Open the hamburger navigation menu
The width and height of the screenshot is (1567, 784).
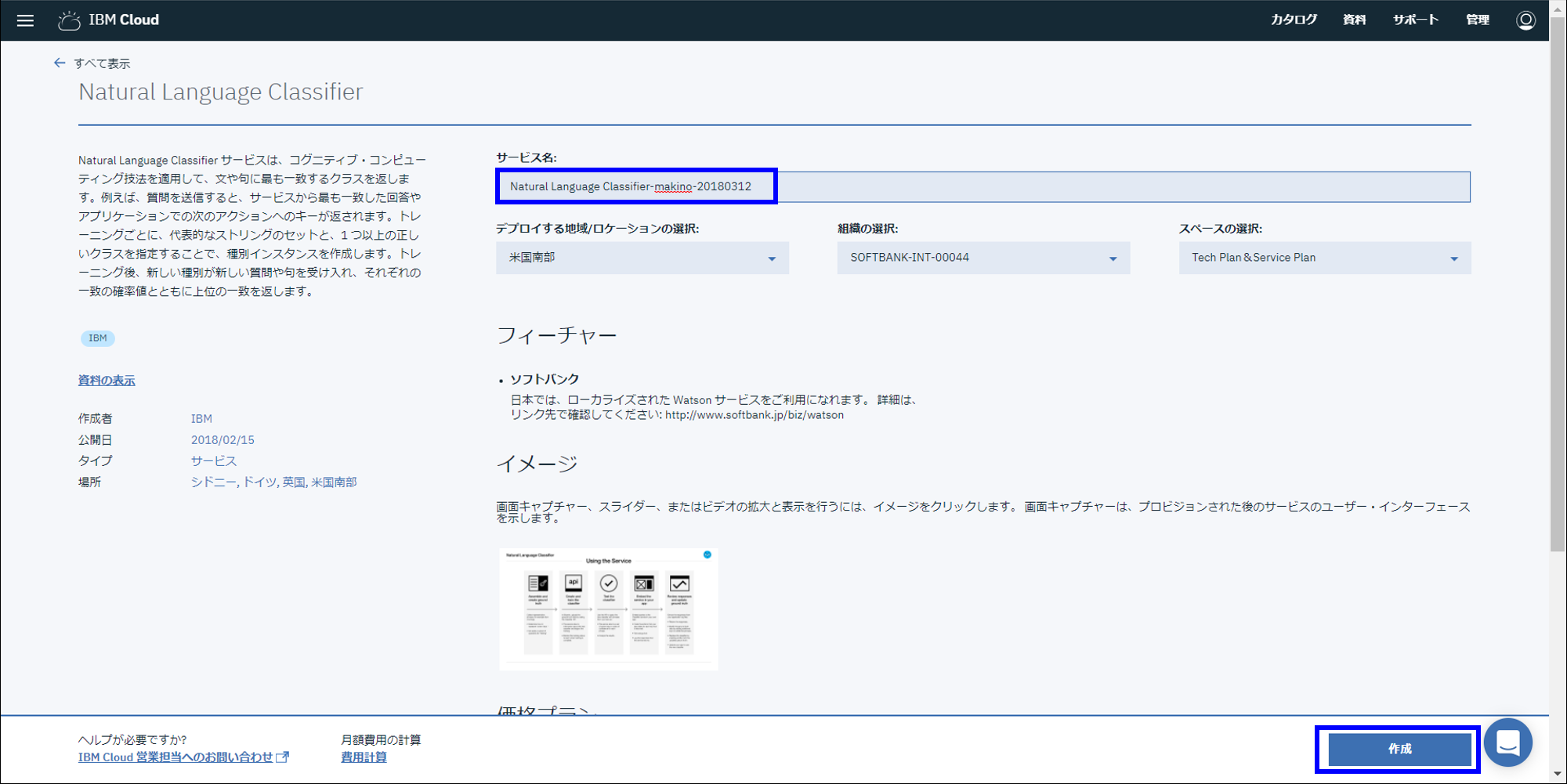[x=25, y=20]
